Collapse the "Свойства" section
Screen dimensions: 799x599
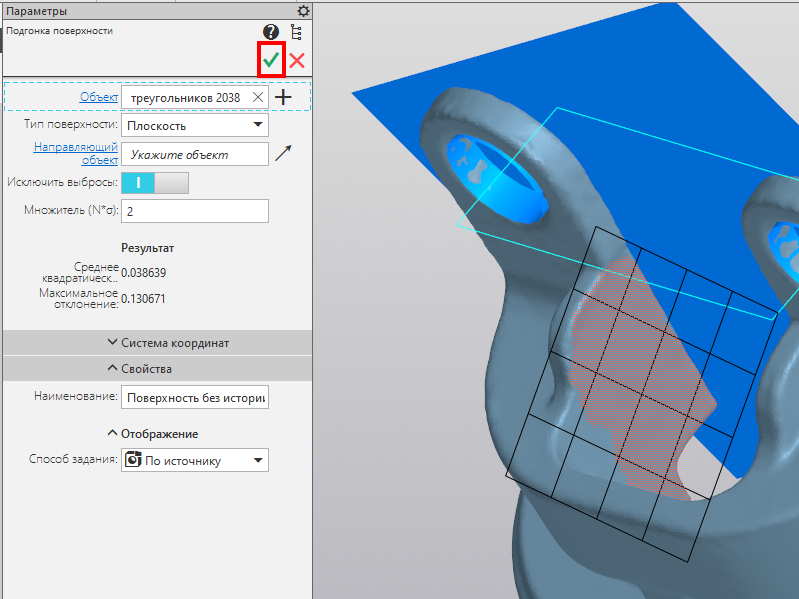coord(157,368)
